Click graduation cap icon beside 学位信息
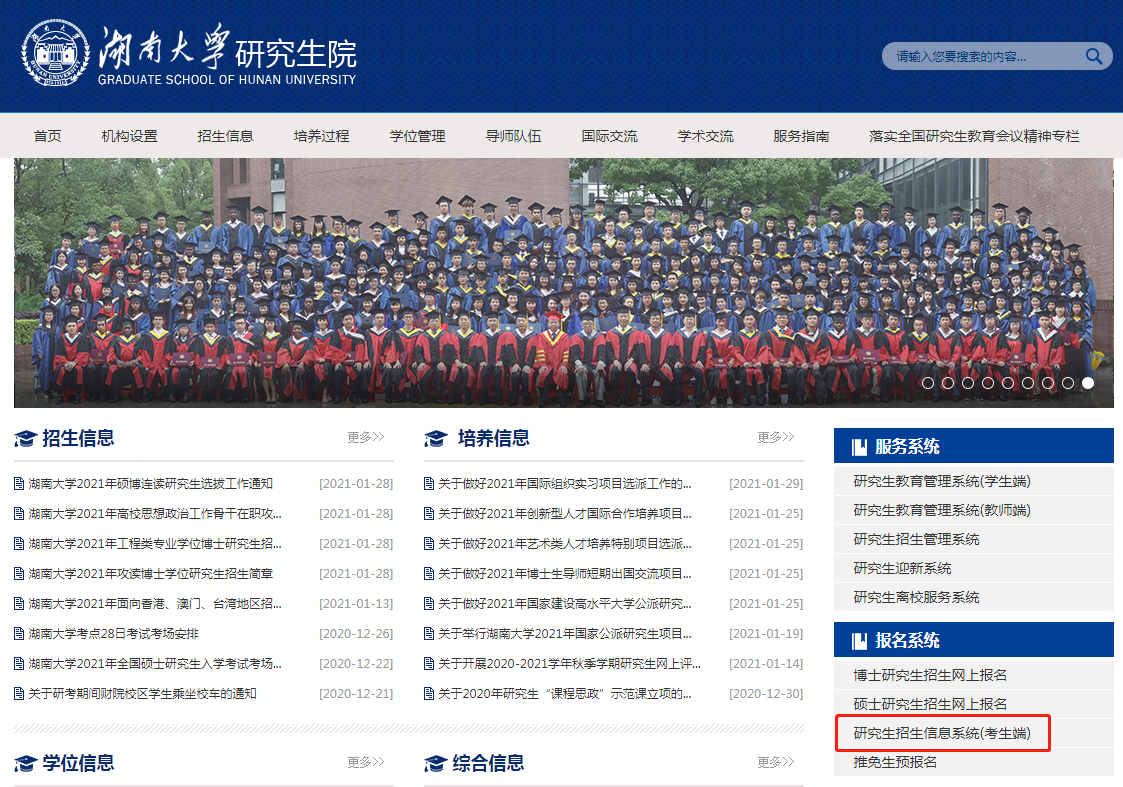 click(x=25, y=764)
